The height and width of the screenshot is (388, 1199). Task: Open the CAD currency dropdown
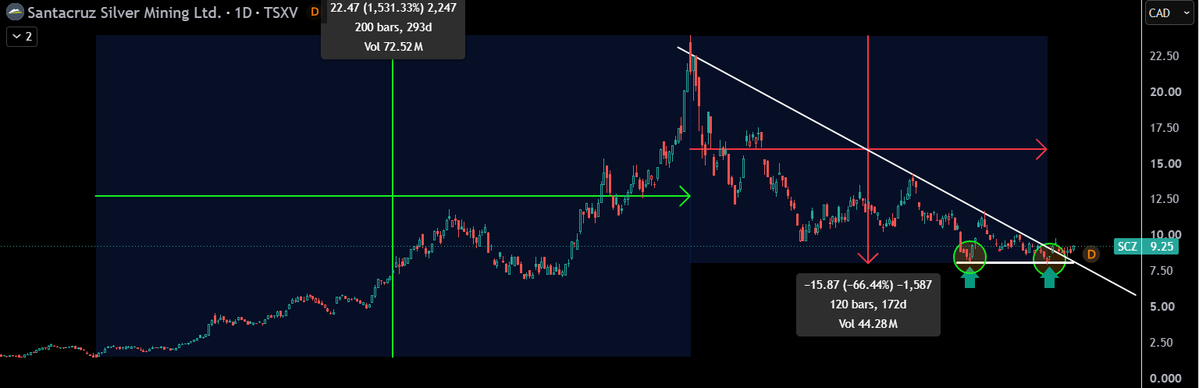[x=1168, y=13]
